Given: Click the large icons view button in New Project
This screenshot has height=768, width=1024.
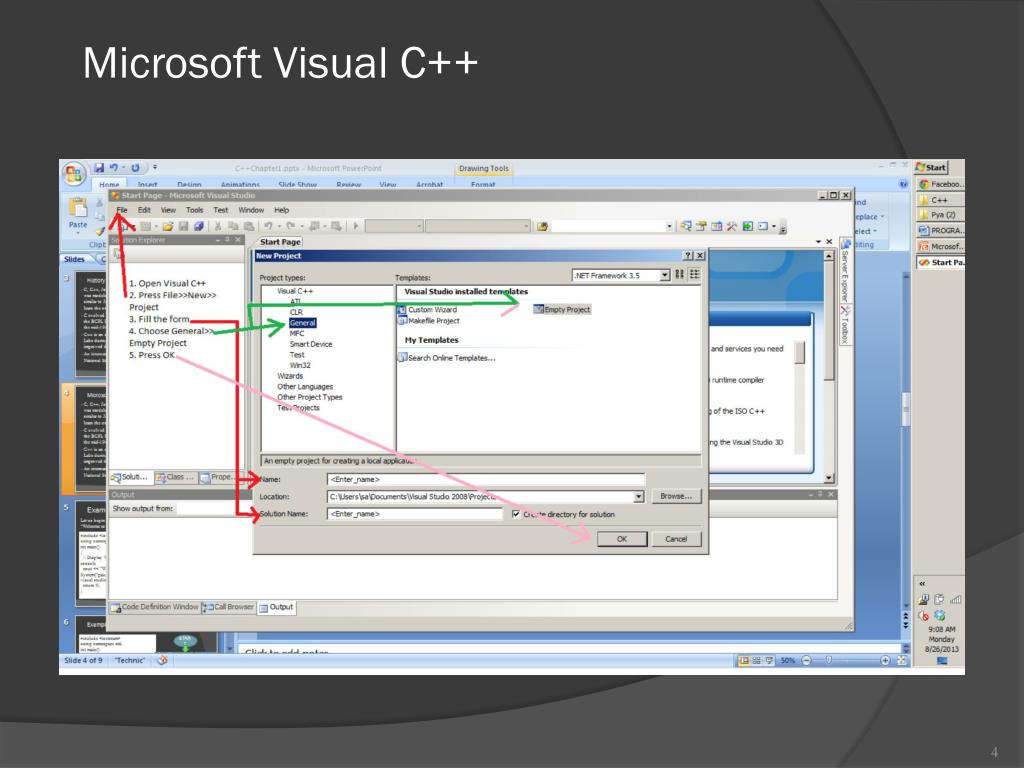Looking at the screenshot, I should click(x=679, y=275).
